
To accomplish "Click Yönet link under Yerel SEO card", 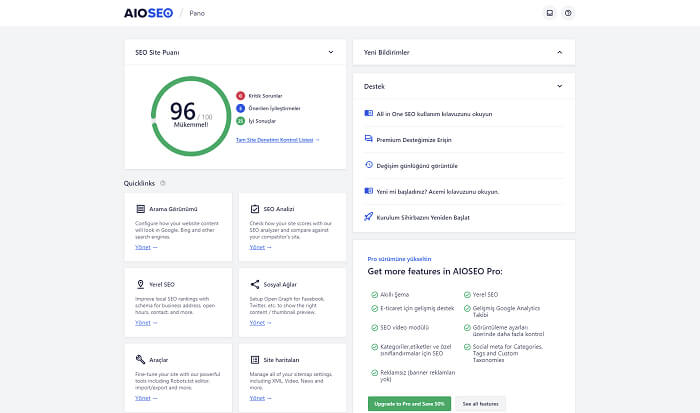I will (146, 323).
